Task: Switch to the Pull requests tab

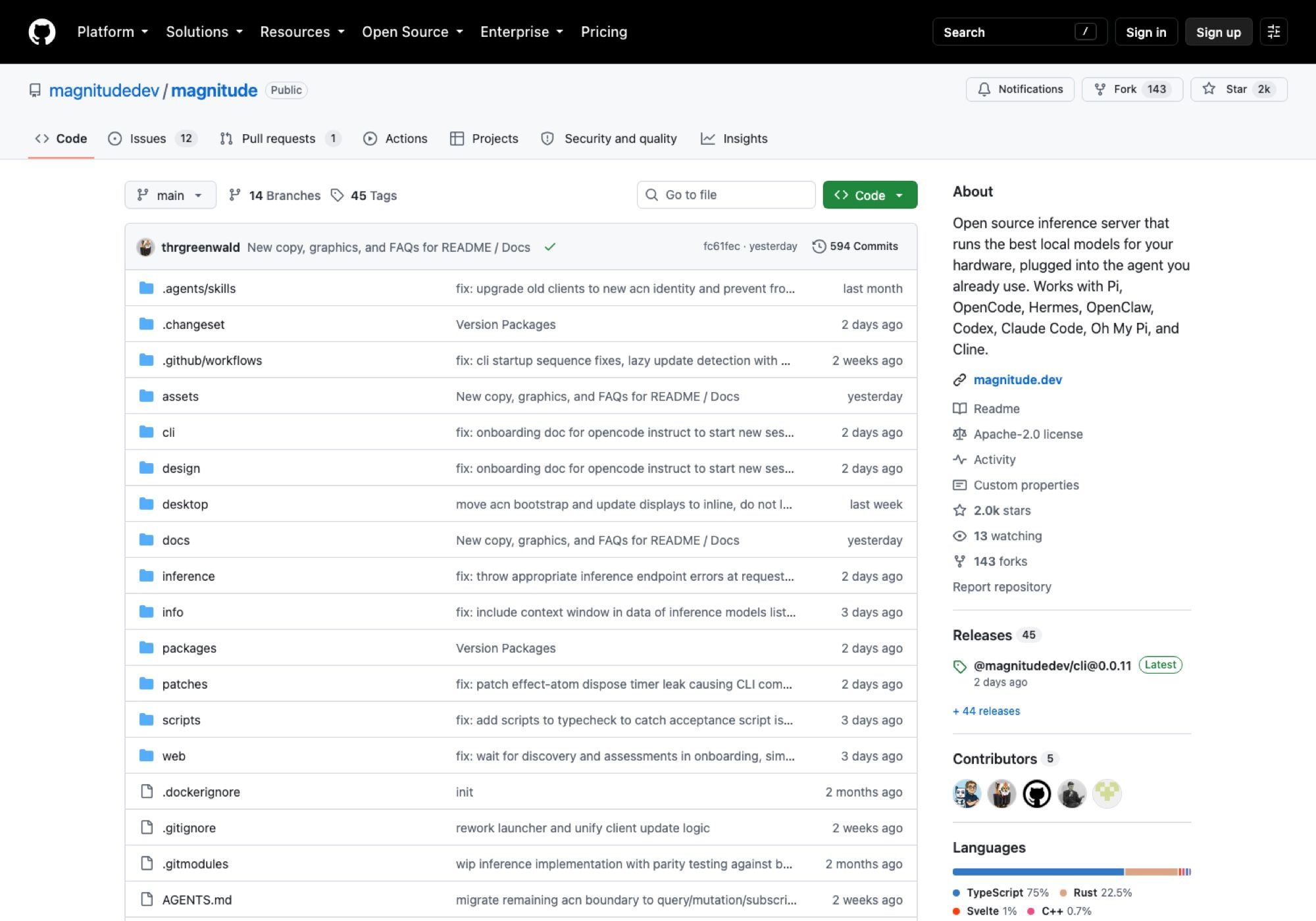Action: tap(280, 138)
